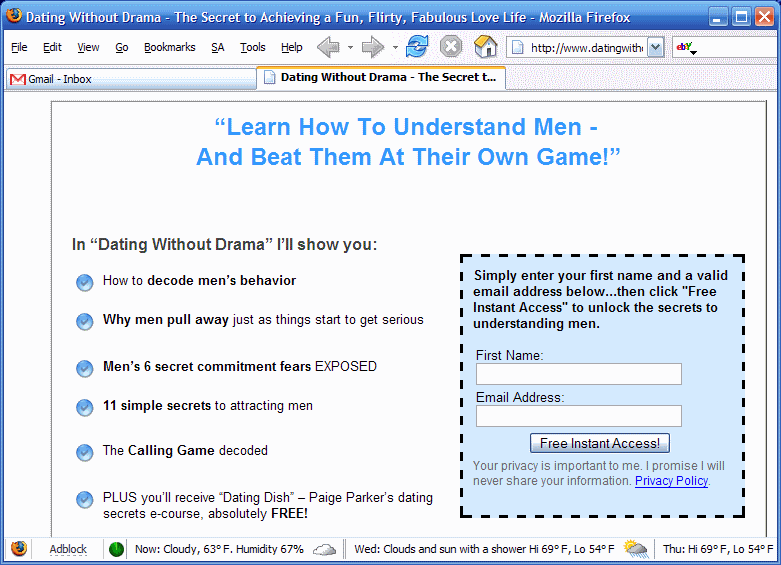Reload the current page

(417, 47)
